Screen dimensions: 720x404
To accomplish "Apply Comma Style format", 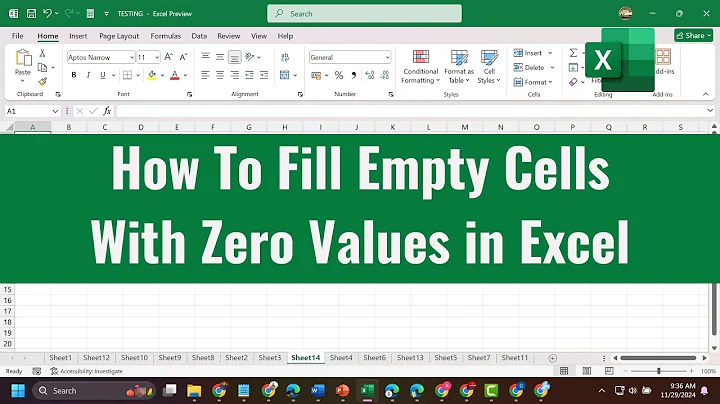I will 354,75.
